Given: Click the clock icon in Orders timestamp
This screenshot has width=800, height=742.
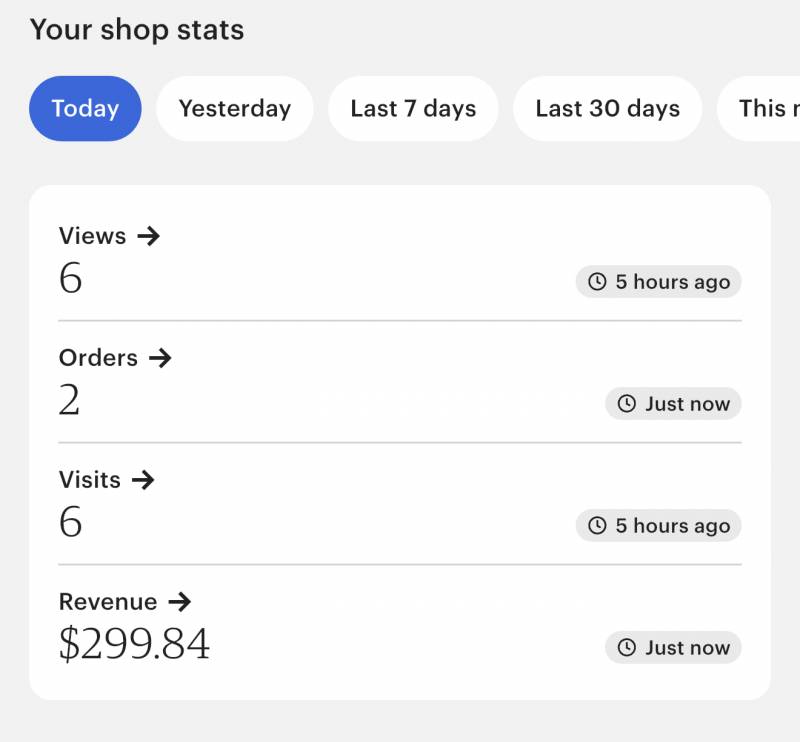Looking at the screenshot, I should (x=627, y=404).
